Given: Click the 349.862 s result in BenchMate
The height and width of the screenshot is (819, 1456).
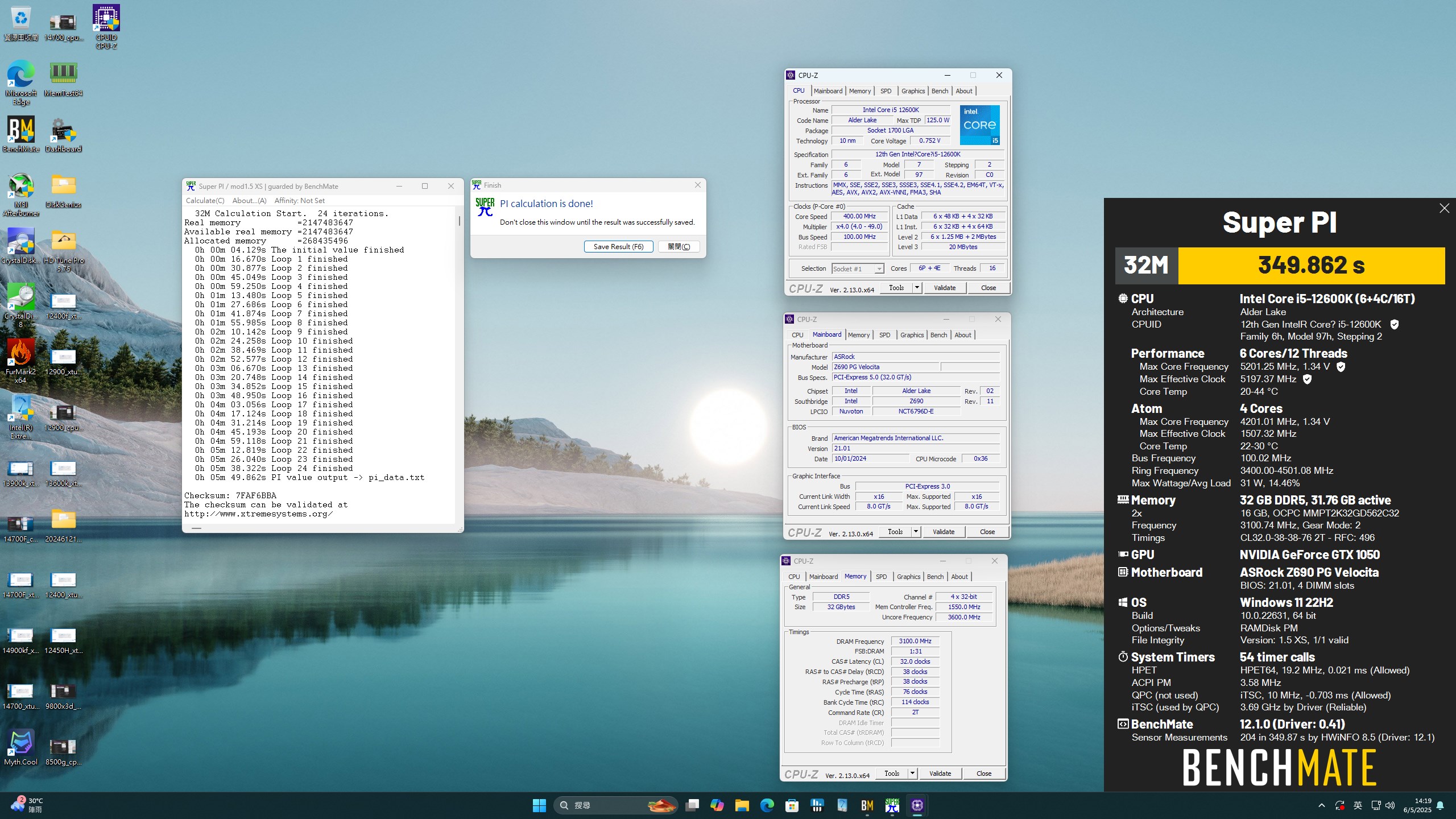Looking at the screenshot, I should coord(1311,266).
